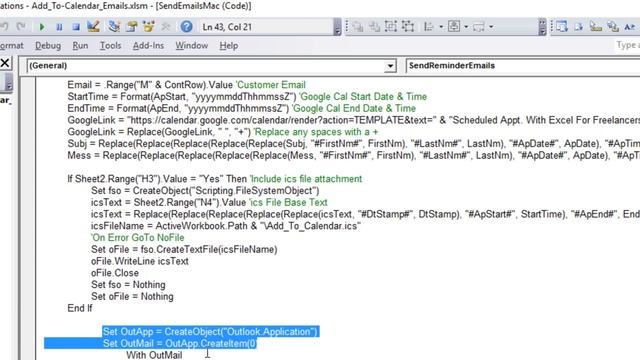Click the Send to Back icon

374,27
